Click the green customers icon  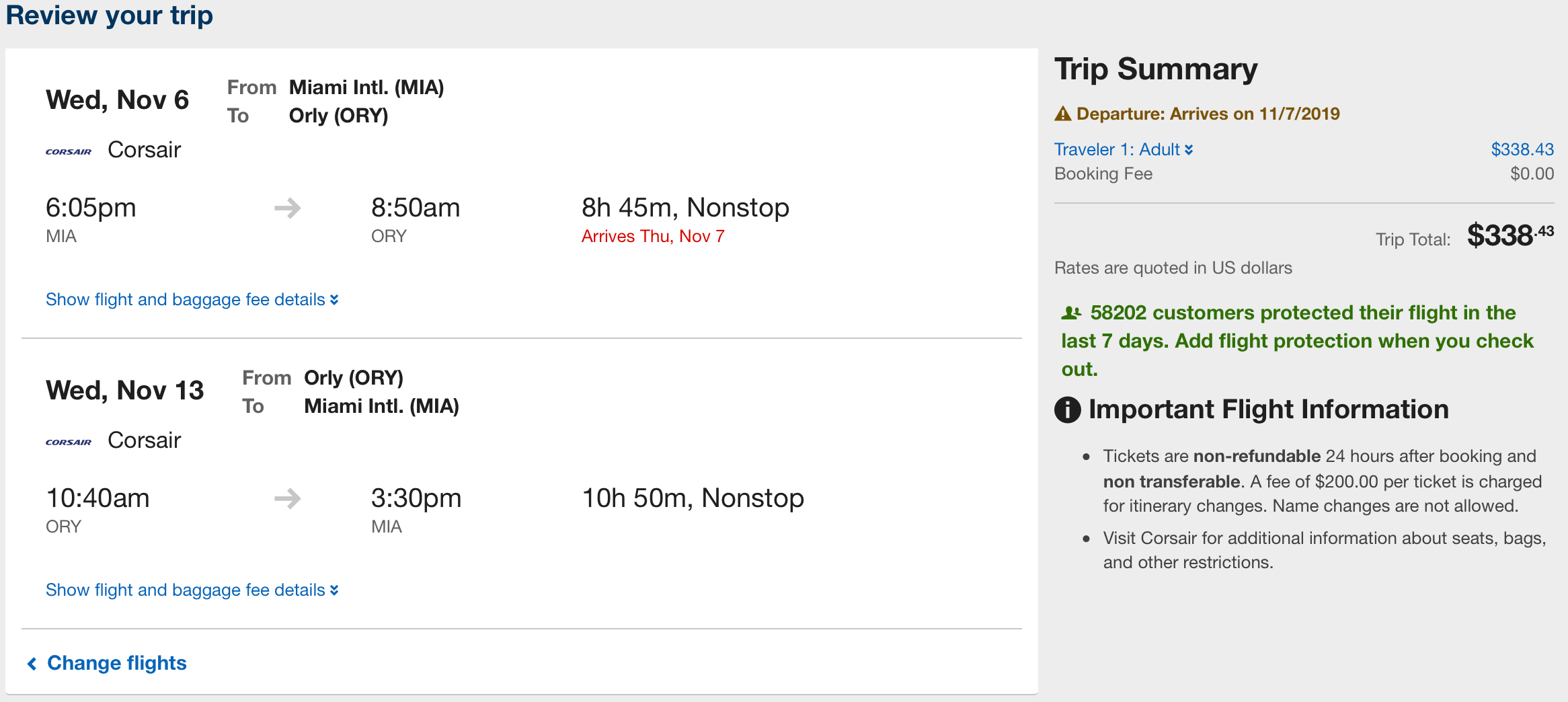pyautogui.click(x=1070, y=313)
